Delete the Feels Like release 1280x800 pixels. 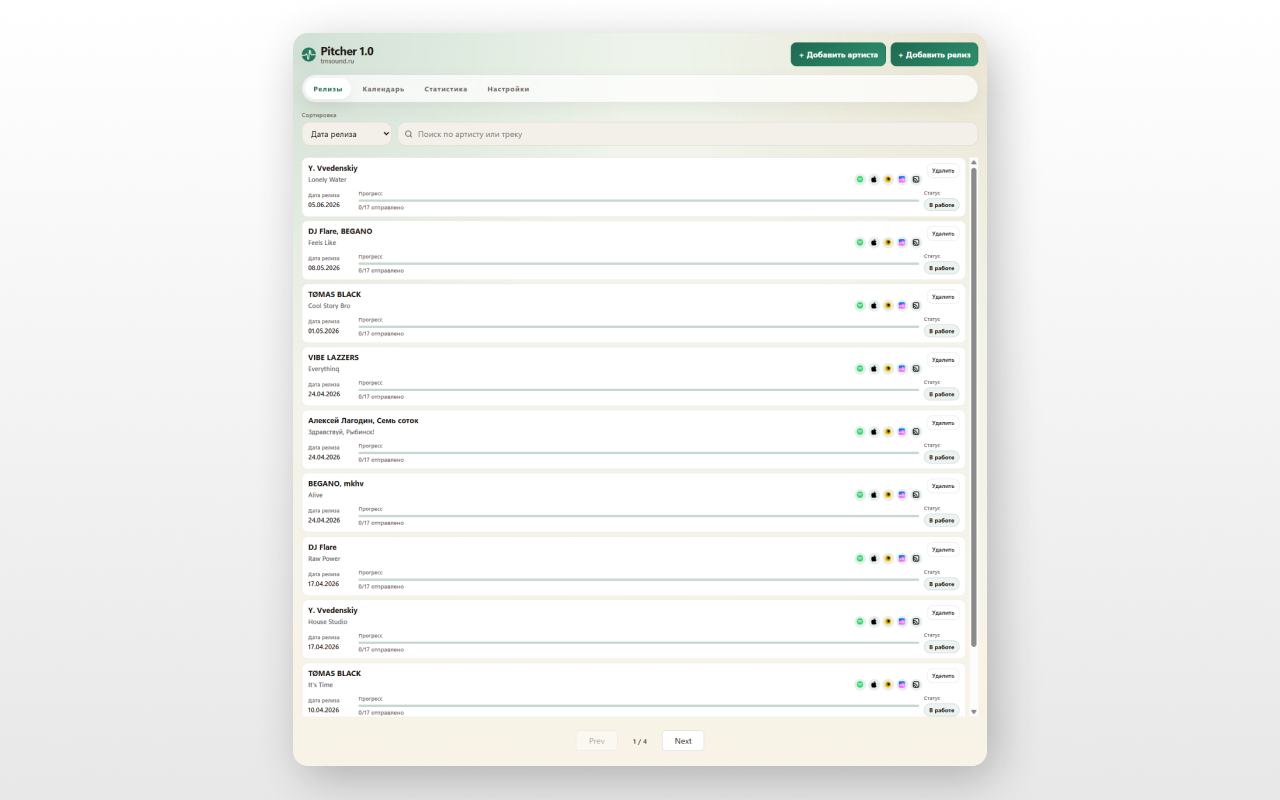[x=943, y=234]
